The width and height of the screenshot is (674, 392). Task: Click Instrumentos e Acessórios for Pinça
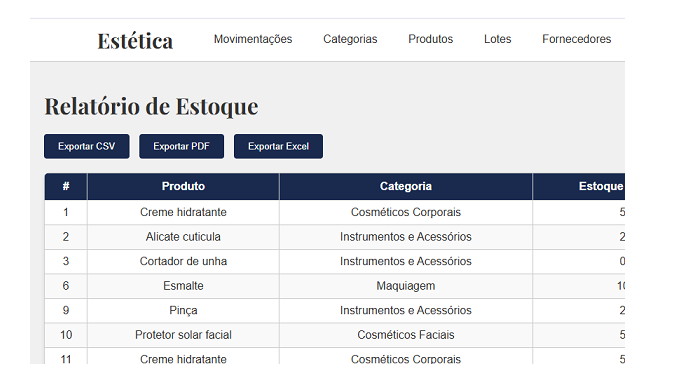point(406,310)
